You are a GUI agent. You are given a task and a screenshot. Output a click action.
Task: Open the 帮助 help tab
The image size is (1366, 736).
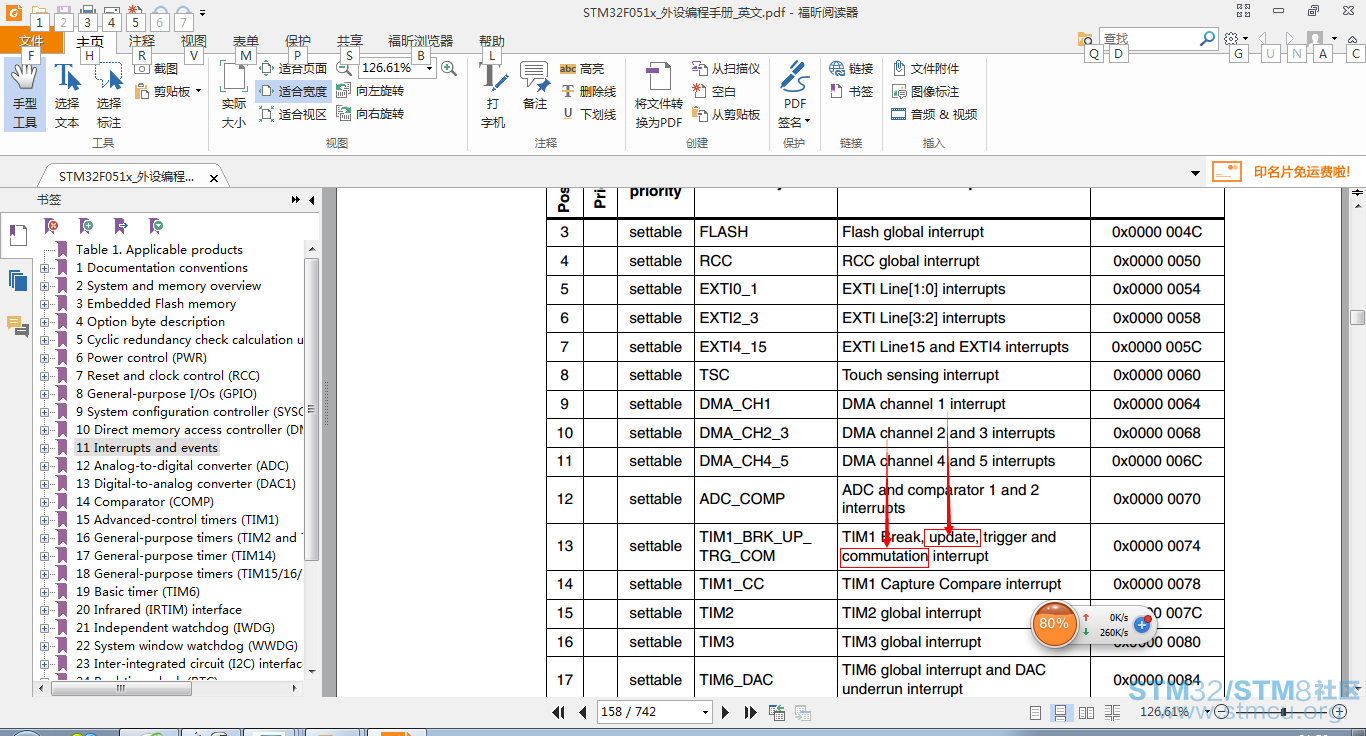click(x=492, y=41)
